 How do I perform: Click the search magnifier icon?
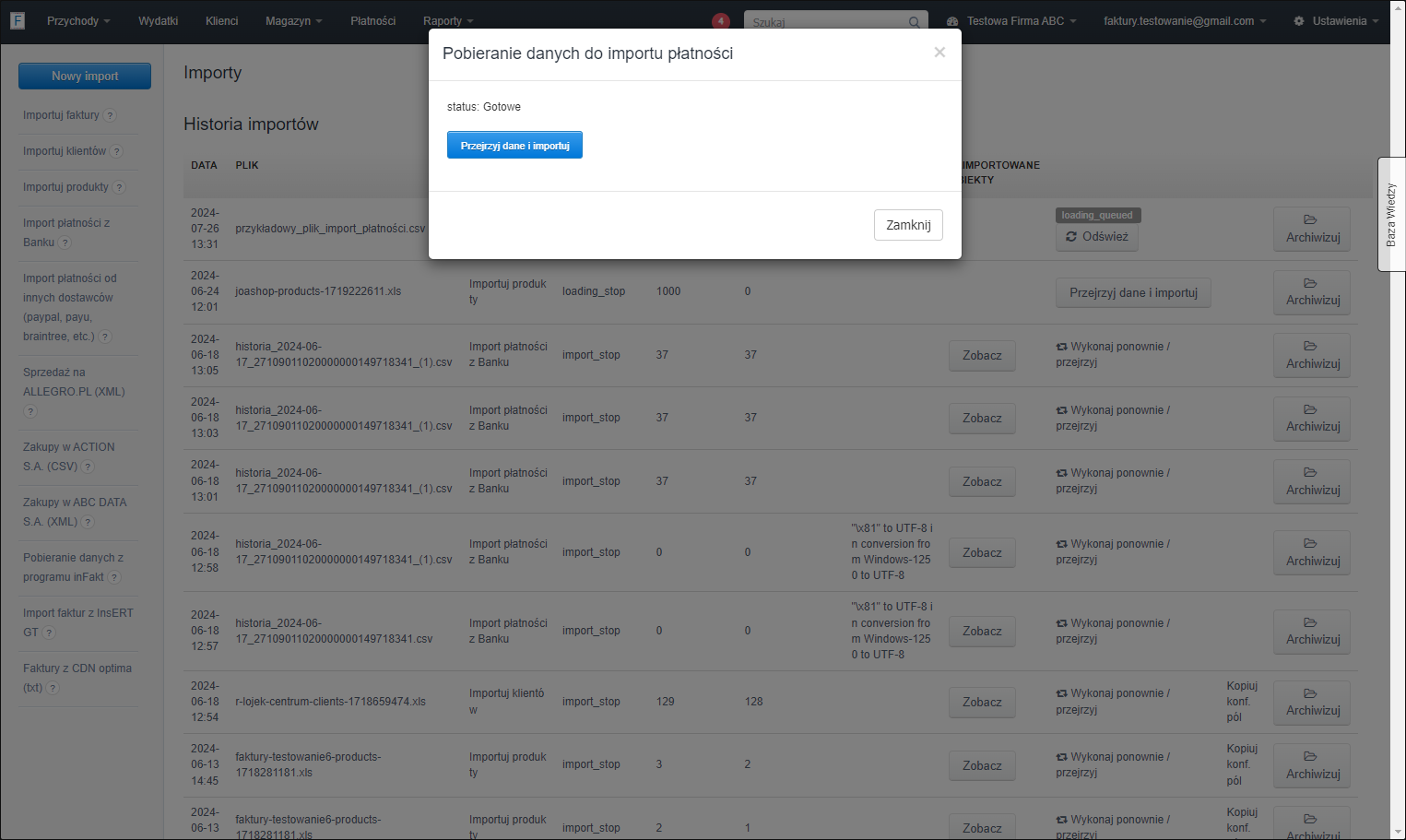click(914, 22)
